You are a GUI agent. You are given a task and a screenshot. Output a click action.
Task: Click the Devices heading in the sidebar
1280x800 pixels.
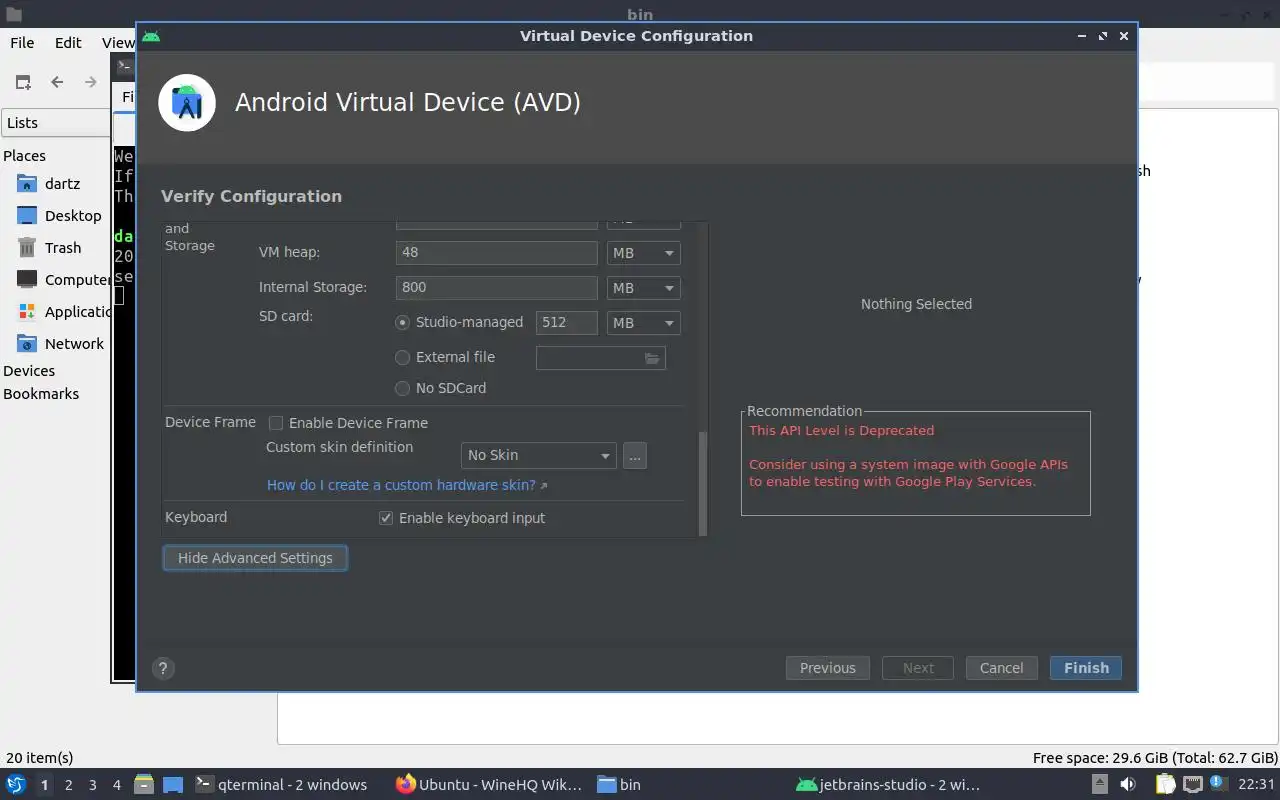click(29, 371)
